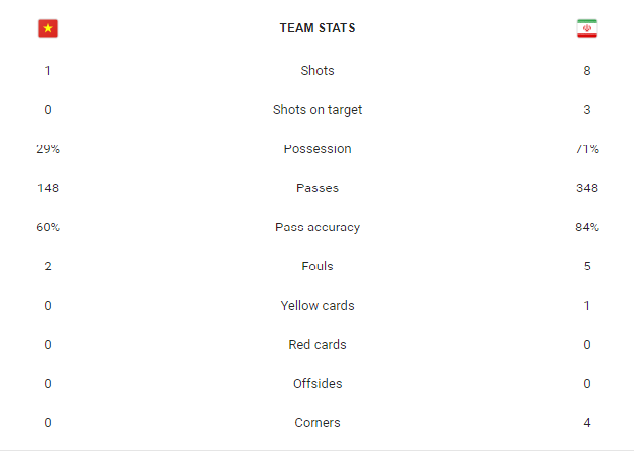Click the Shots on target label

pos(317,110)
